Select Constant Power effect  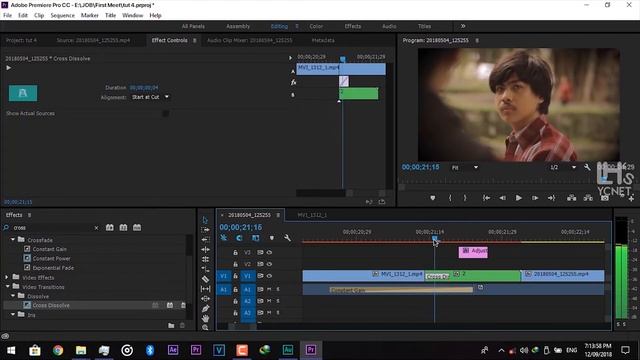tap(51, 258)
